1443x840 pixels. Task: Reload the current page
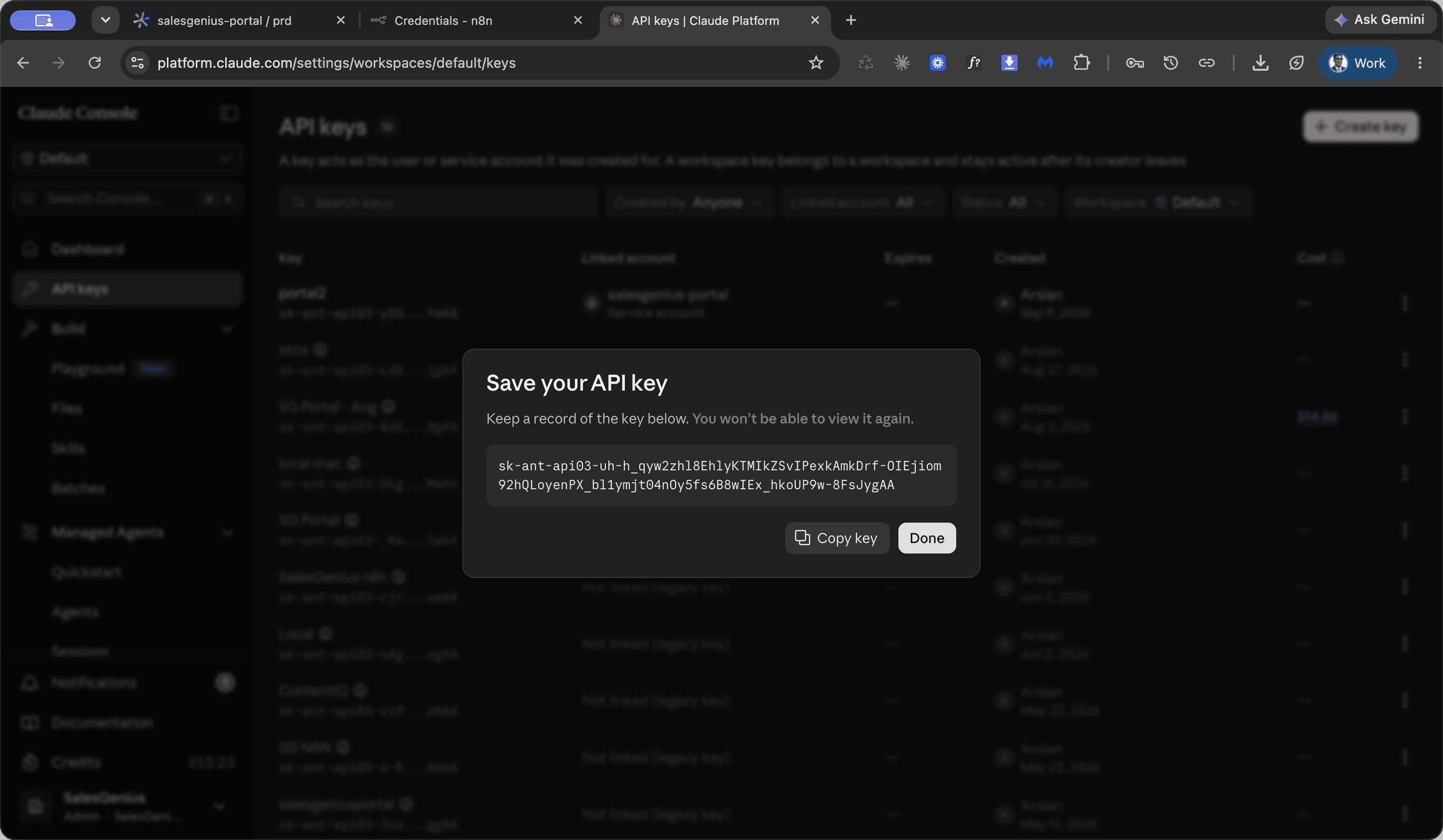point(95,62)
